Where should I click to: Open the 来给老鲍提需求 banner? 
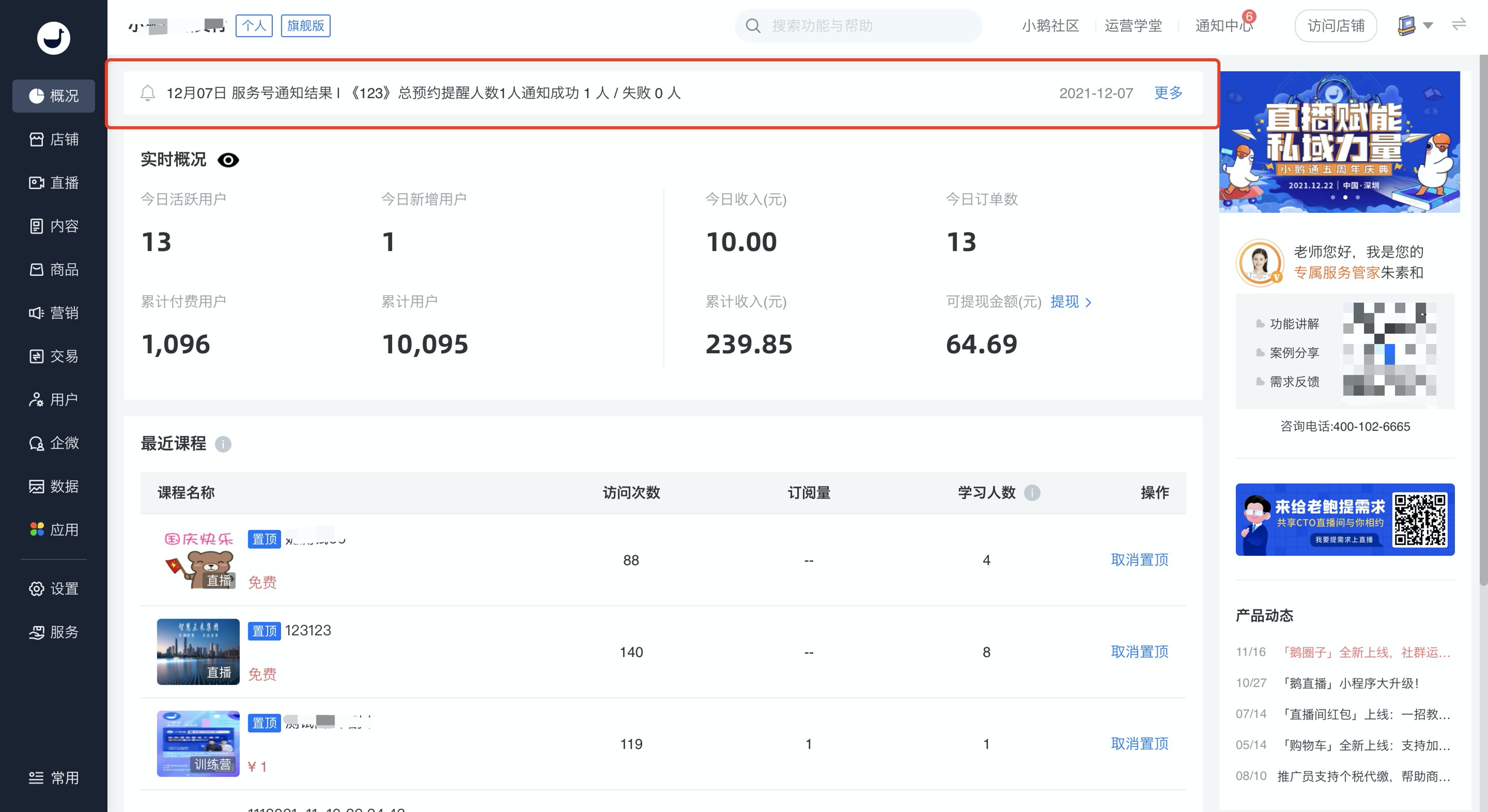coord(1345,519)
